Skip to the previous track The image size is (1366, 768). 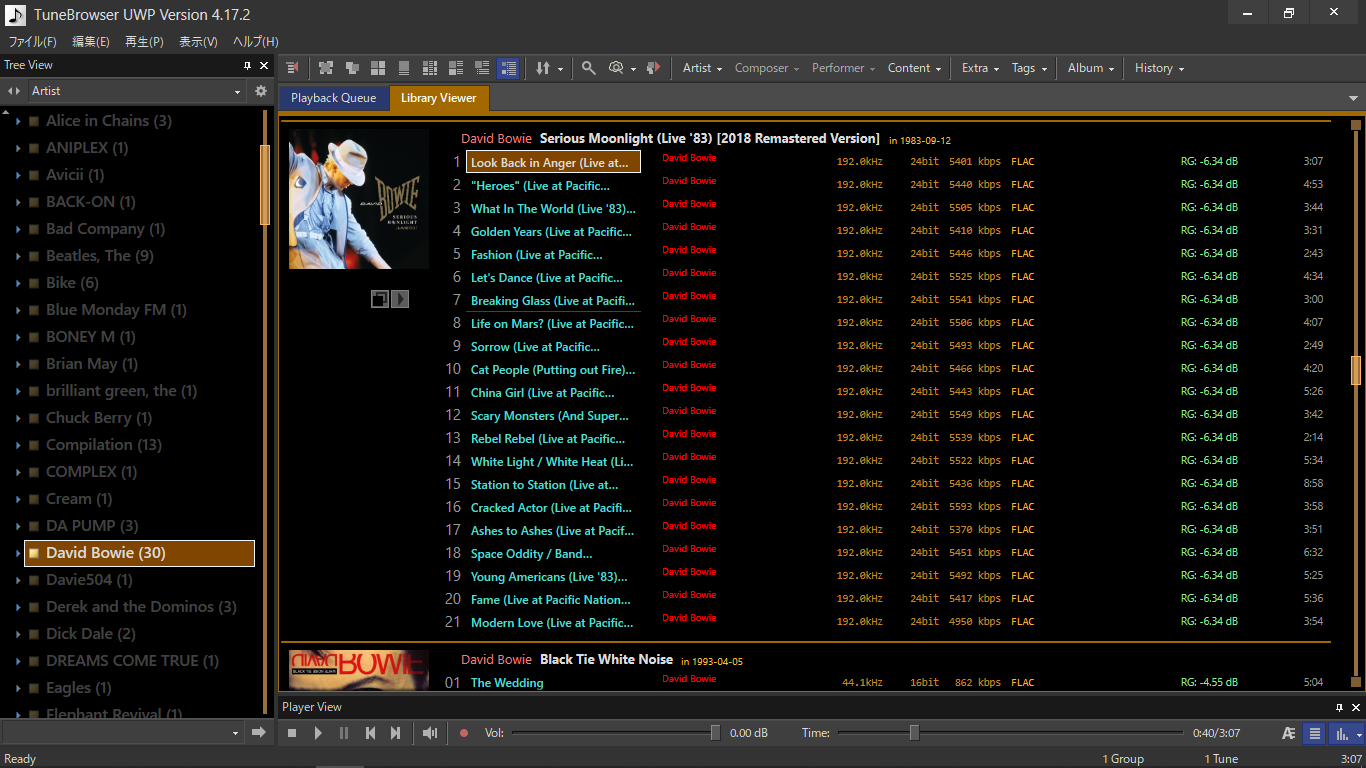point(370,733)
